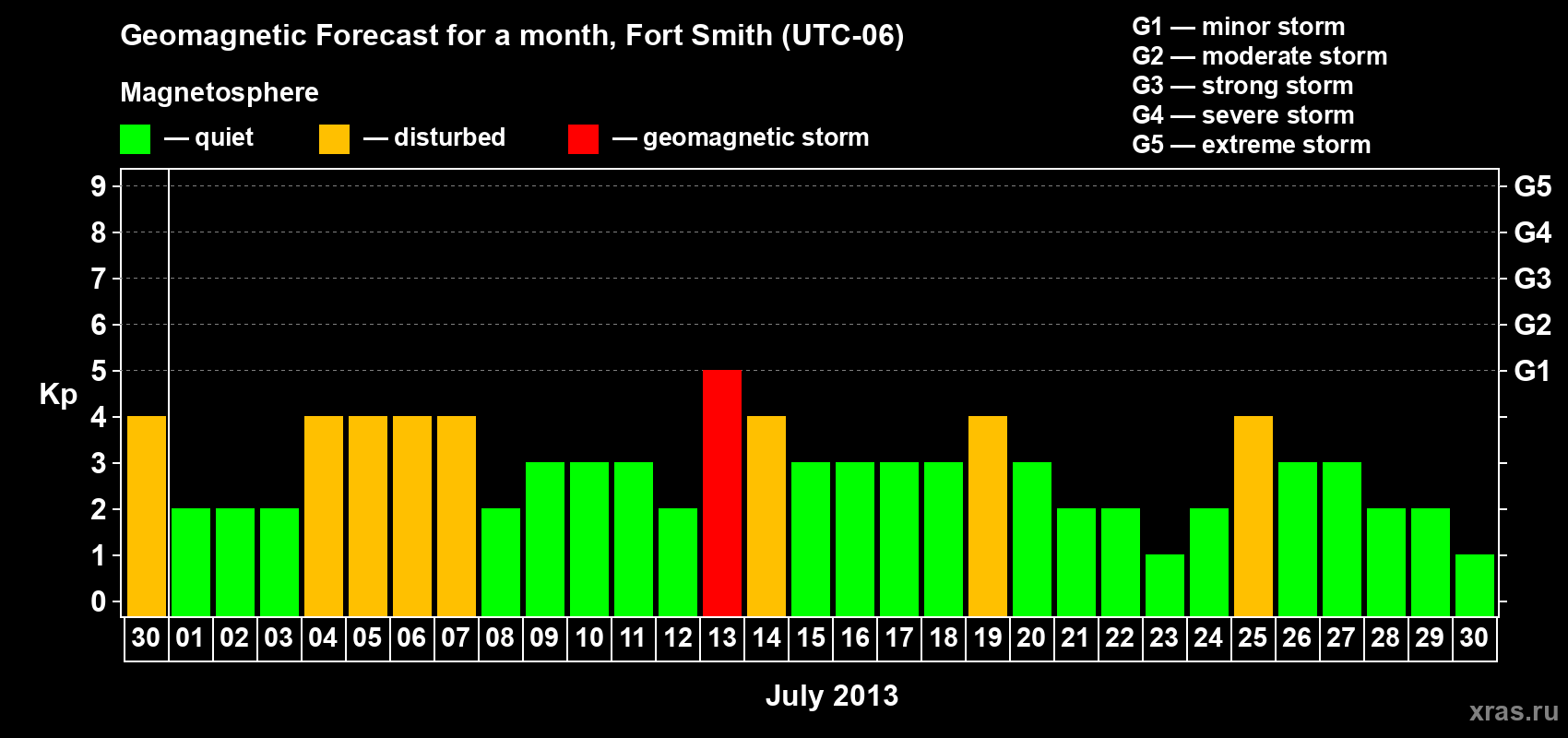The image size is (1568, 738).
Task: Click the Kp value 5 tick label
Action: tap(99, 371)
